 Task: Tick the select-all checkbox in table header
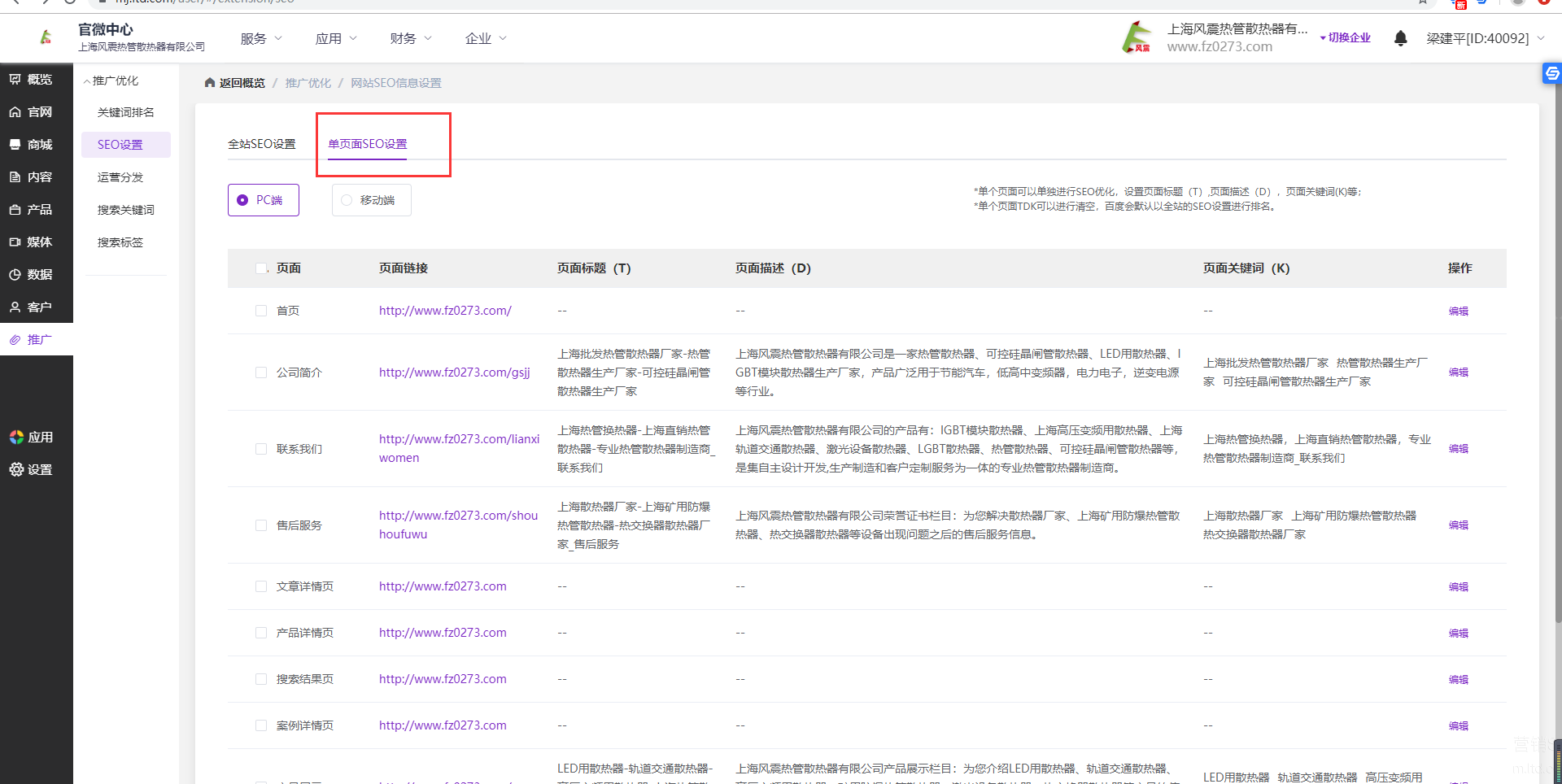point(261,268)
